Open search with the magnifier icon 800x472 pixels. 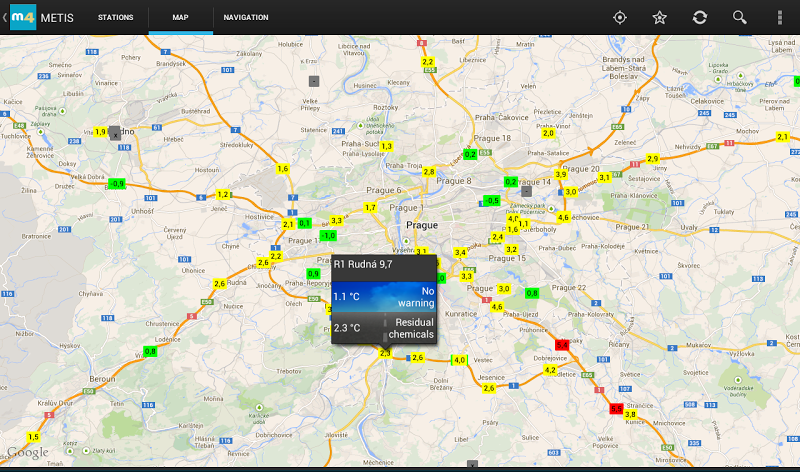pos(740,18)
